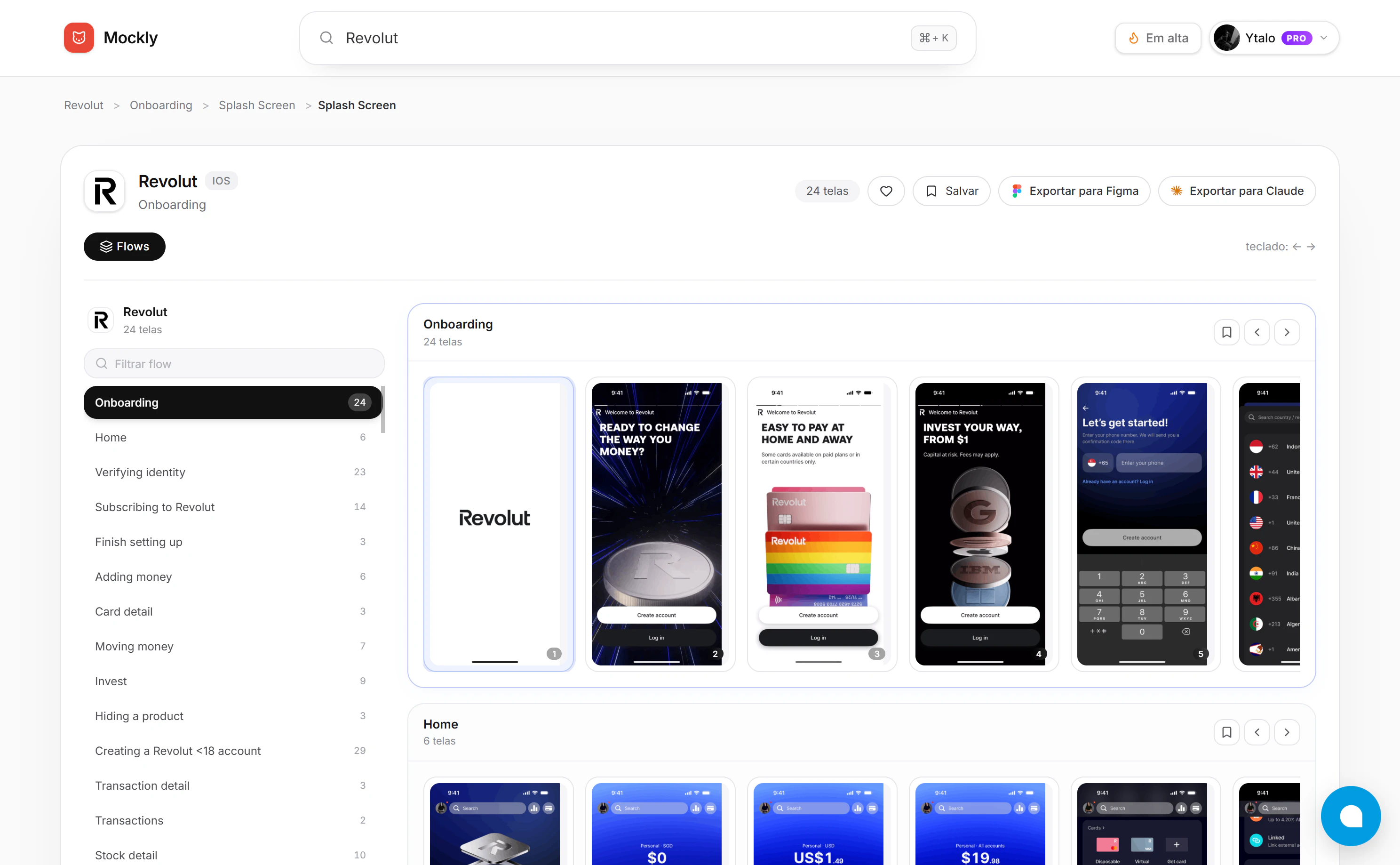1400x865 pixels.
Task: Open the Ytalo profile dropdown
Action: 1274,38
